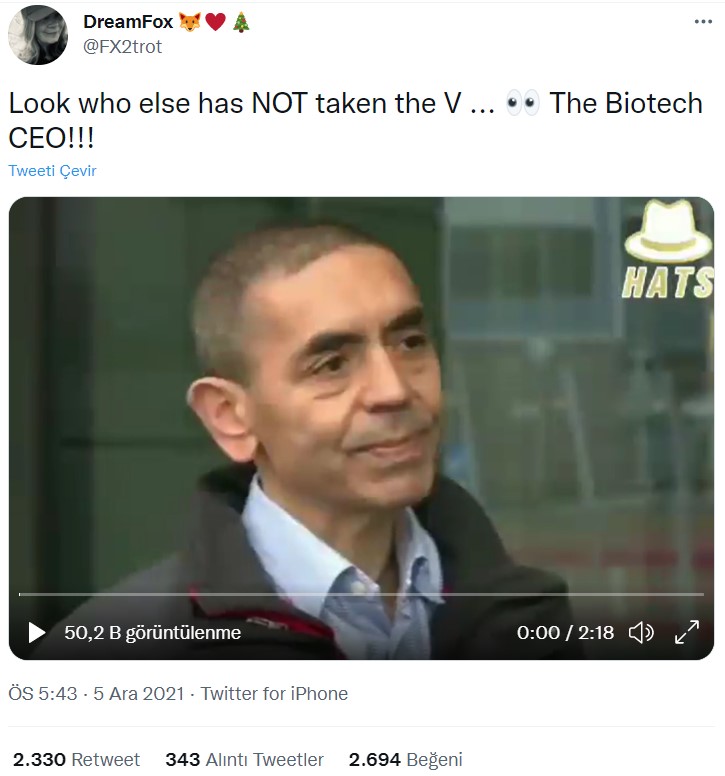
Task: View the 2.330 Retweet list
Action: click(x=76, y=759)
